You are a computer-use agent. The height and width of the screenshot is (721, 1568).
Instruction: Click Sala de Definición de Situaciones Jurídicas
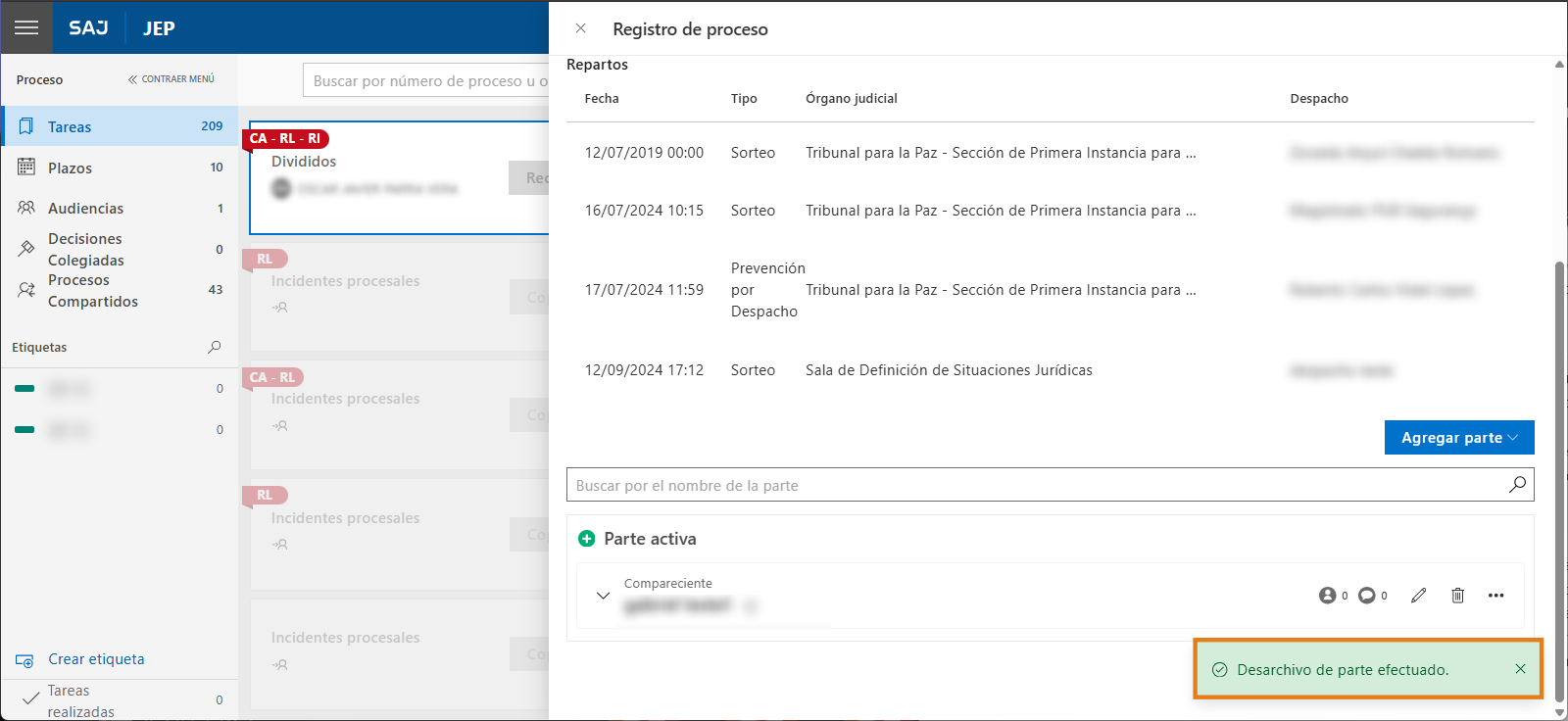pos(949,370)
